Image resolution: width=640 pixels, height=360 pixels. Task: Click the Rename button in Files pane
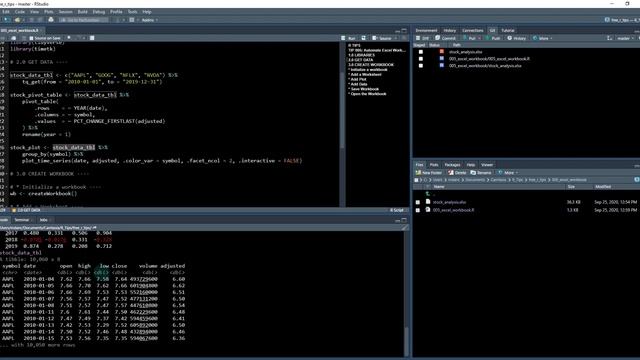coord(481,173)
